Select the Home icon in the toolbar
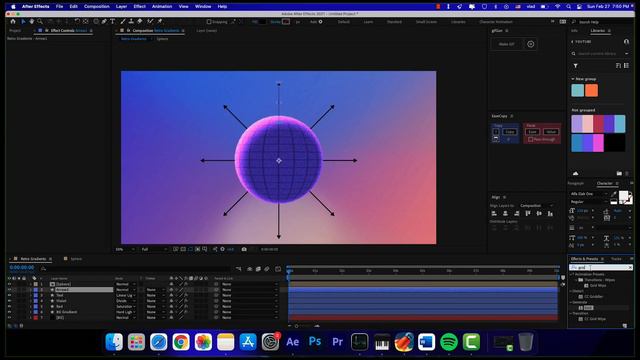The width and height of the screenshot is (640, 360). 13,21
